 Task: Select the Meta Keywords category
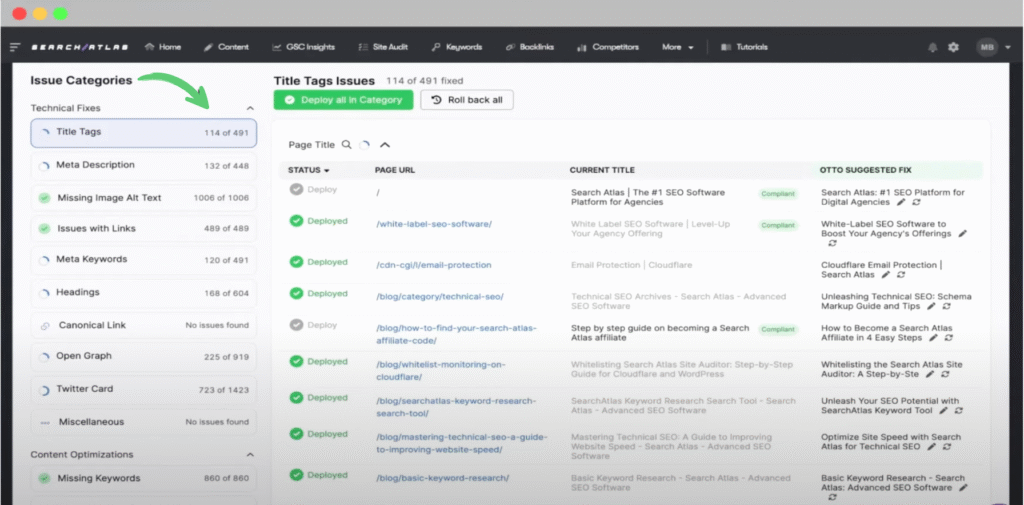click(x=144, y=260)
